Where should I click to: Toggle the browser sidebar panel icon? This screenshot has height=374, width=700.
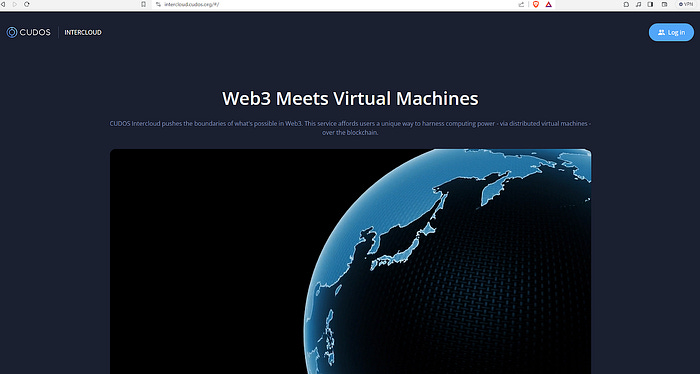[650, 4]
